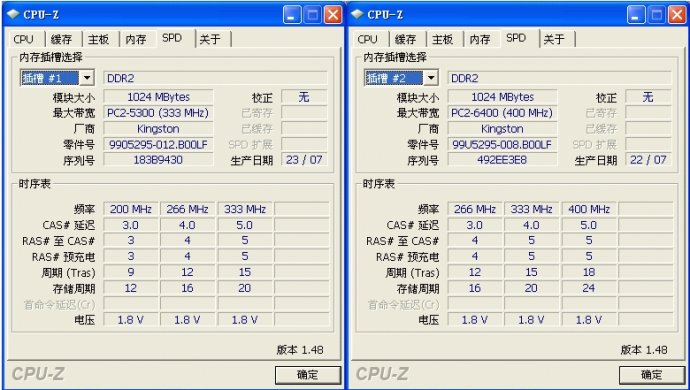This screenshot has width=690, height=390.
Task: Click the CPU-Z app icon in left title bar
Action: (x=13, y=15)
